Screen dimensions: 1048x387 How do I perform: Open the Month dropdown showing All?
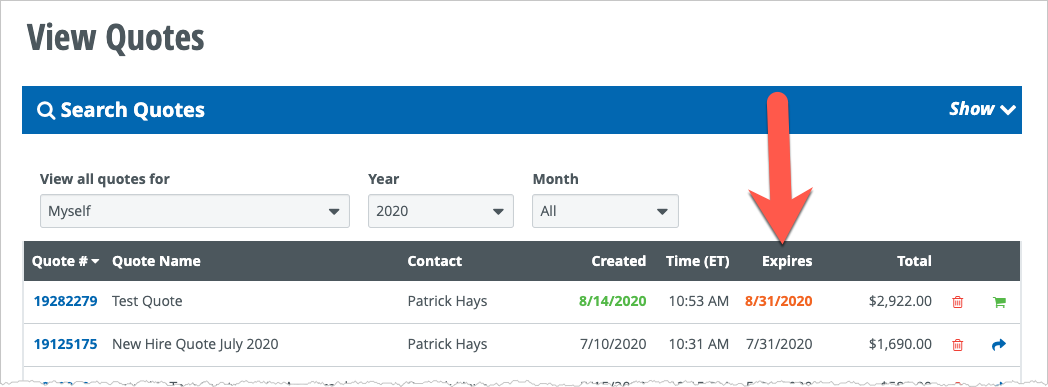[605, 211]
